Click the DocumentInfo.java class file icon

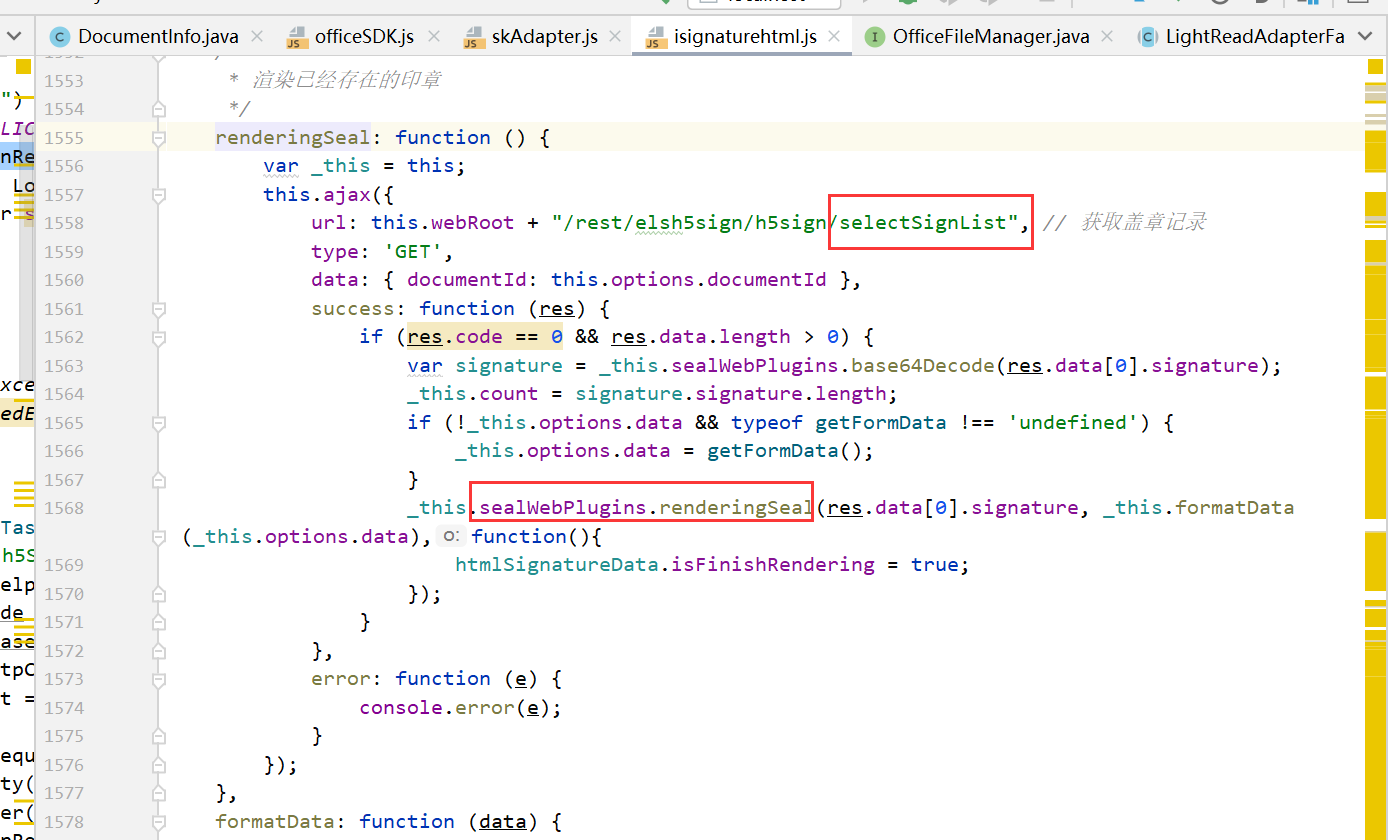point(61,37)
